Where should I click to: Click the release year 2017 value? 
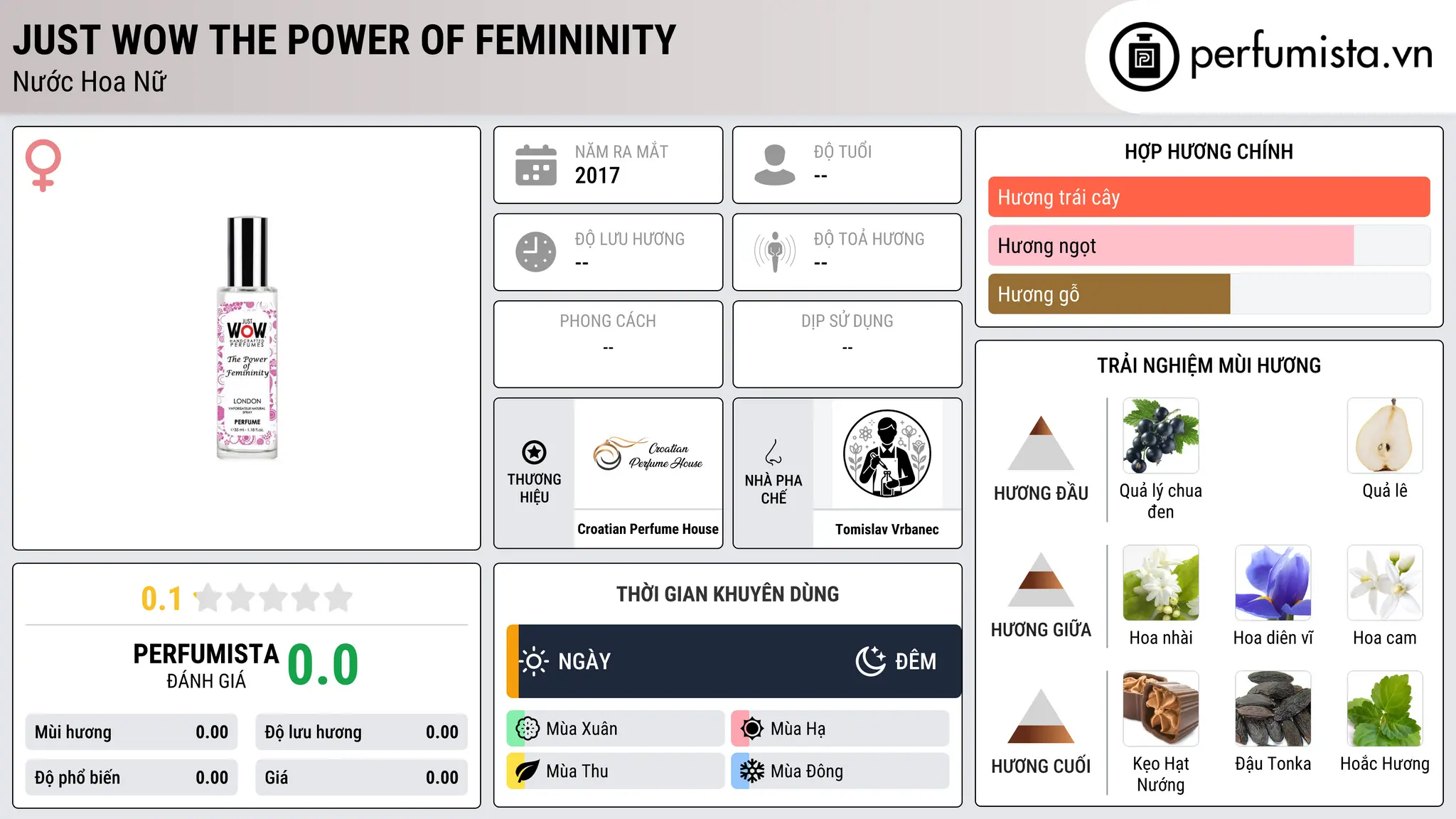[x=597, y=176]
